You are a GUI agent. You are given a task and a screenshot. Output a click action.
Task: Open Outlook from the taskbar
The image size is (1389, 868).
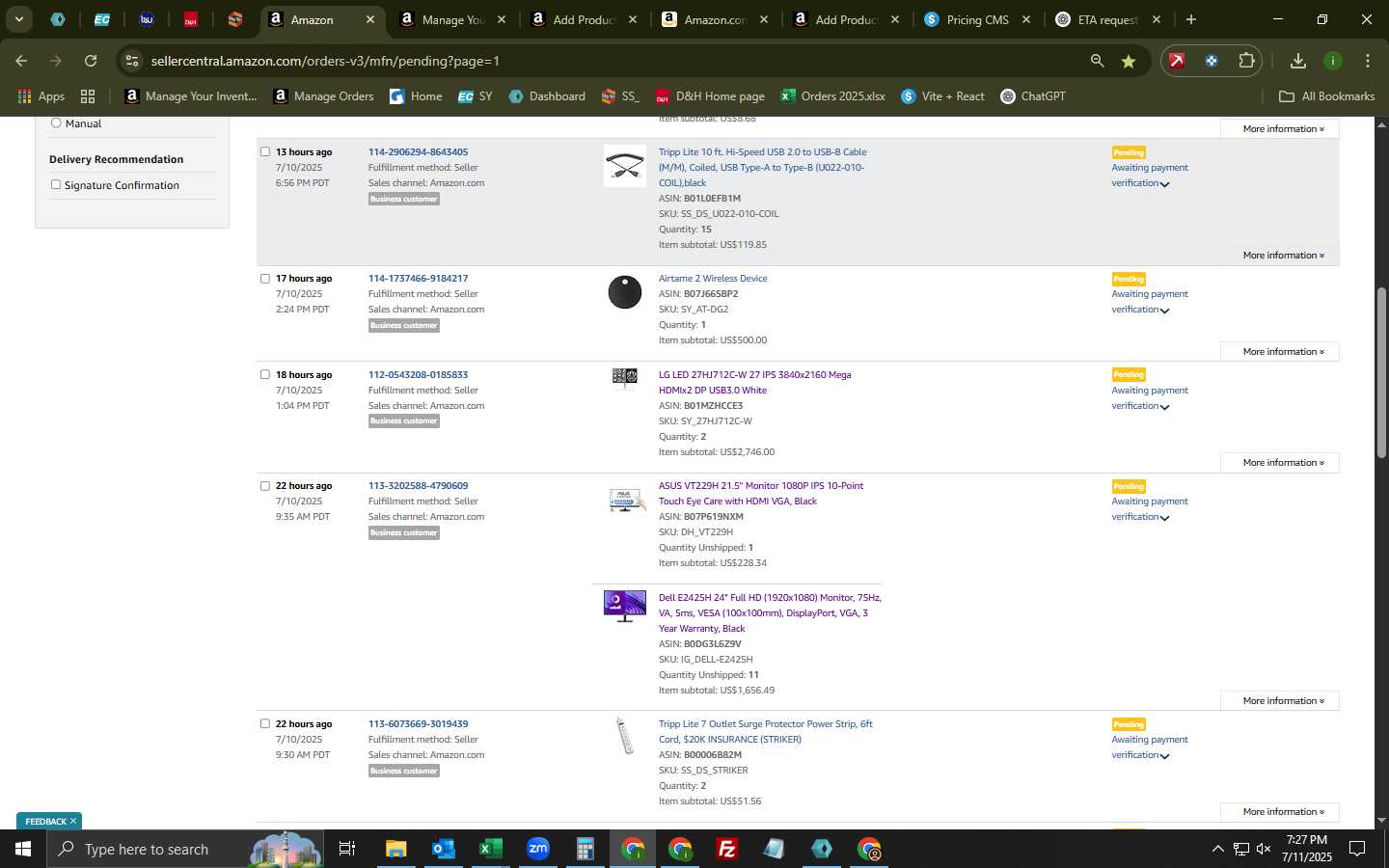point(443,849)
